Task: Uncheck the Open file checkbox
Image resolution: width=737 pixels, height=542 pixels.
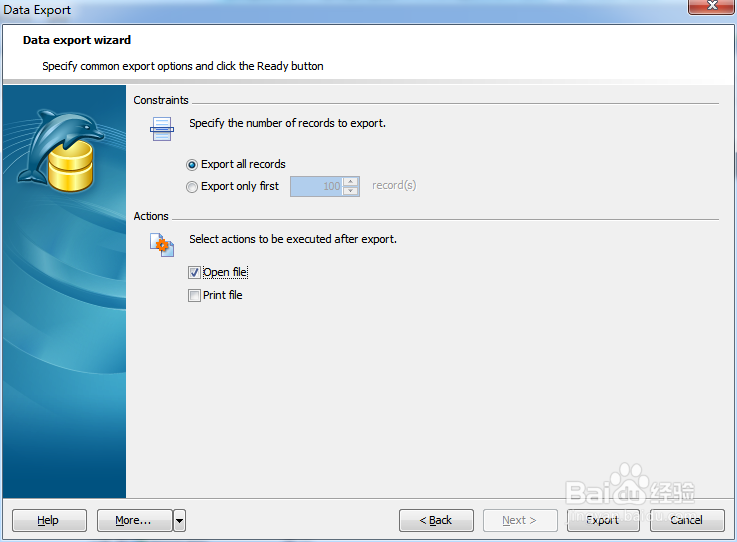Action: (194, 272)
